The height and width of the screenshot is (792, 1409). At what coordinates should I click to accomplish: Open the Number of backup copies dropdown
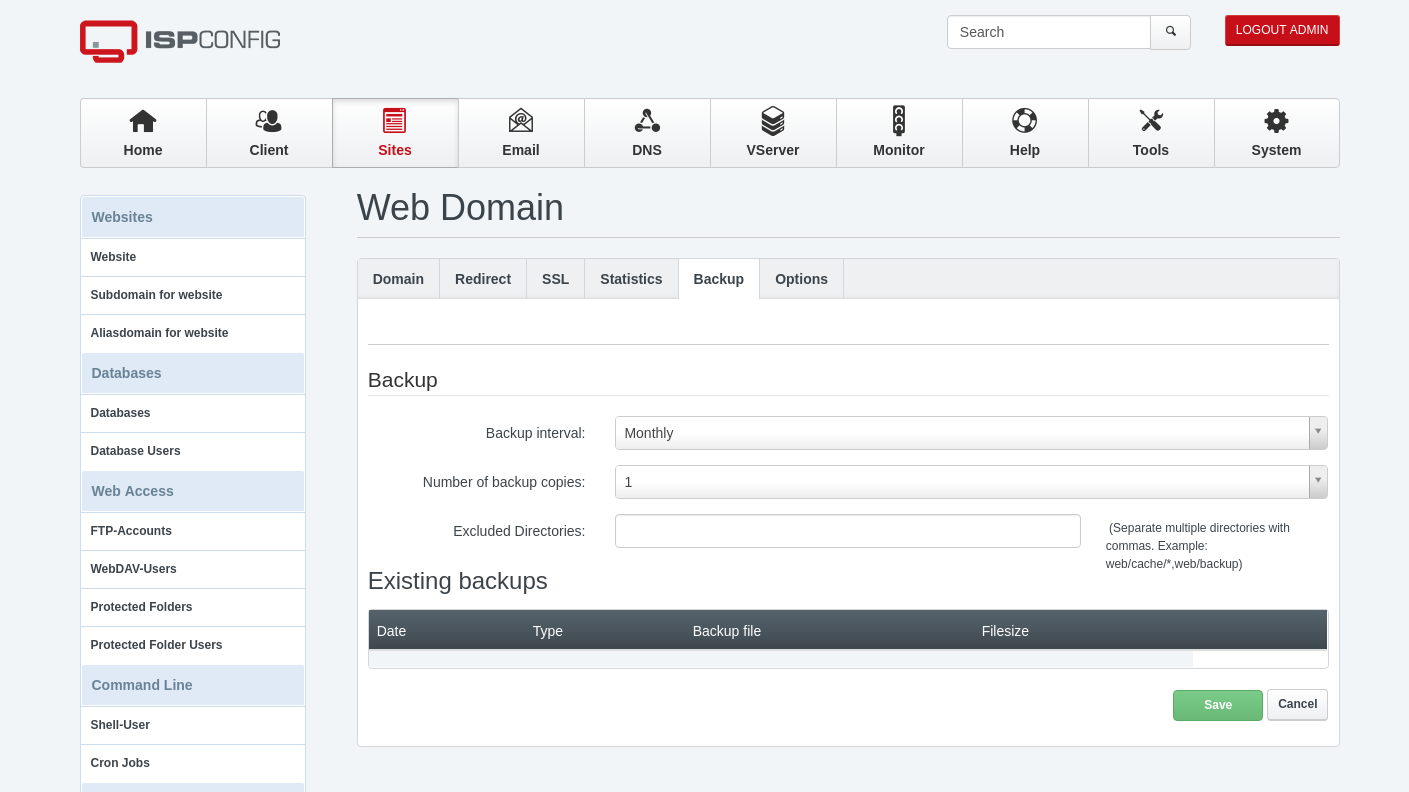point(971,482)
